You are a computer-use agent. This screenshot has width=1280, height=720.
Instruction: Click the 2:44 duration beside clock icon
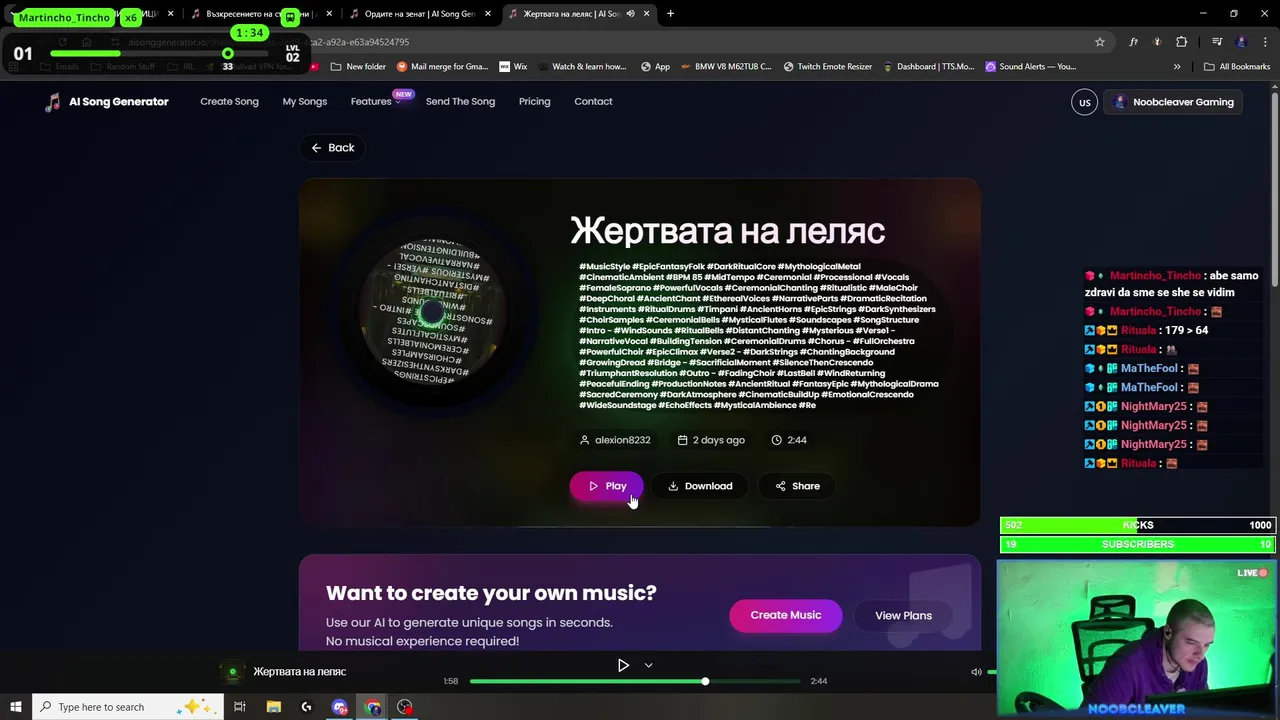pyautogui.click(x=797, y=440)
